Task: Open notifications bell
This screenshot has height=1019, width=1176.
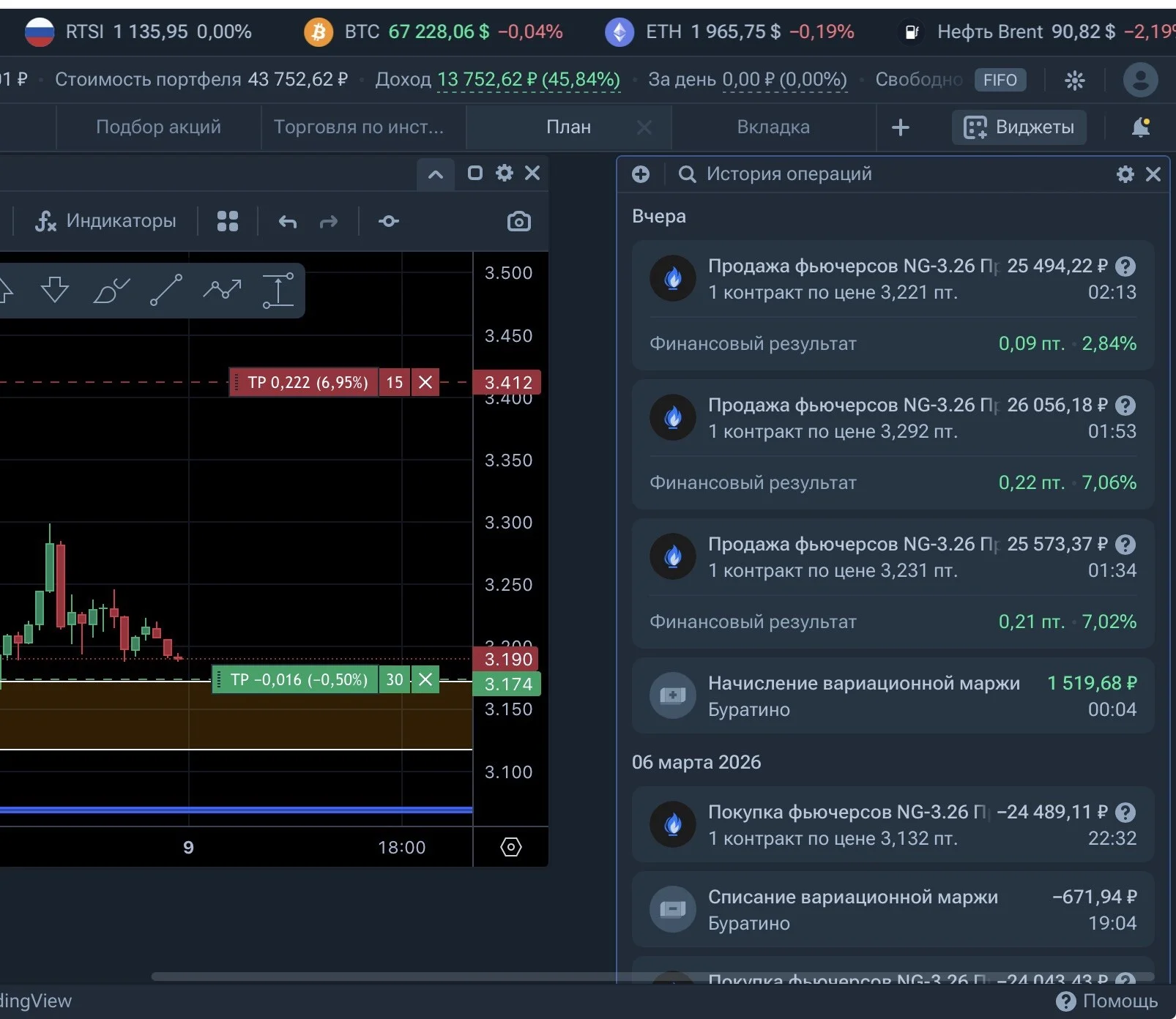Action: 1141,127
